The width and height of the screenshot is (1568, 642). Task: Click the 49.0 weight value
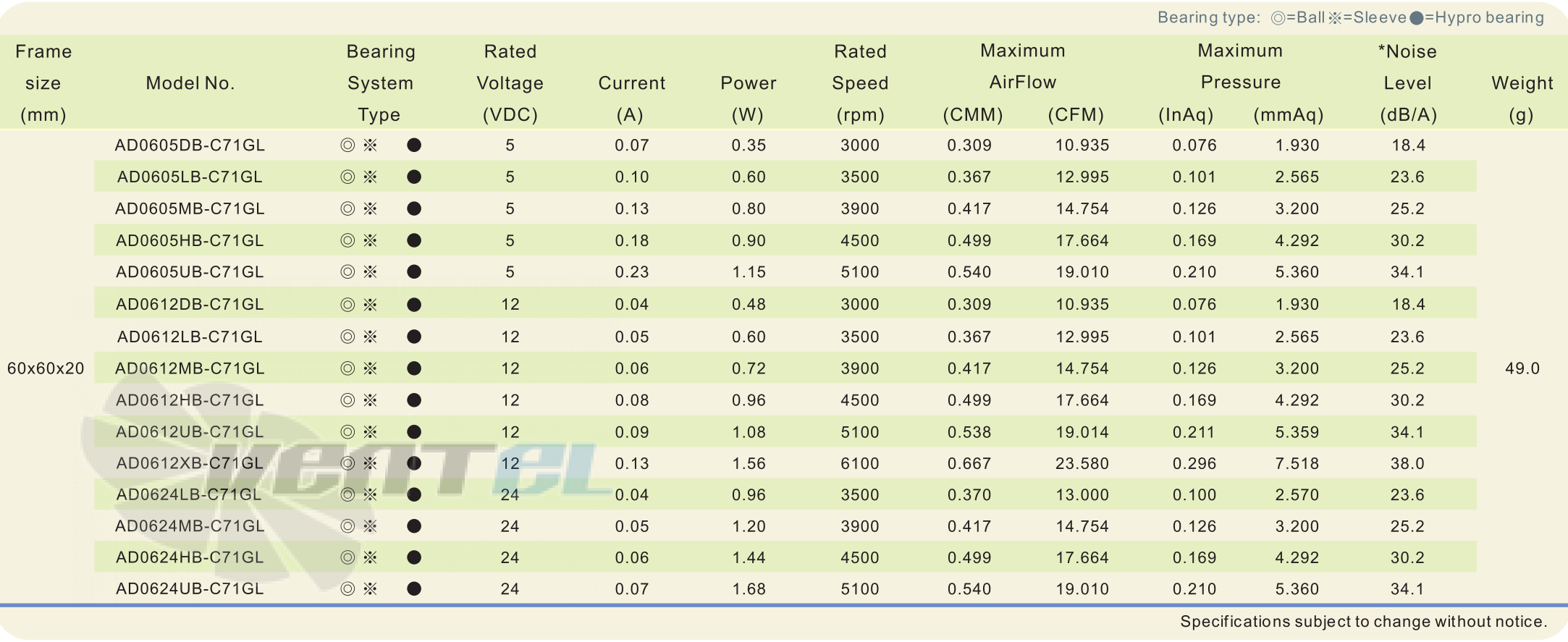click(x=1522, y=368)
